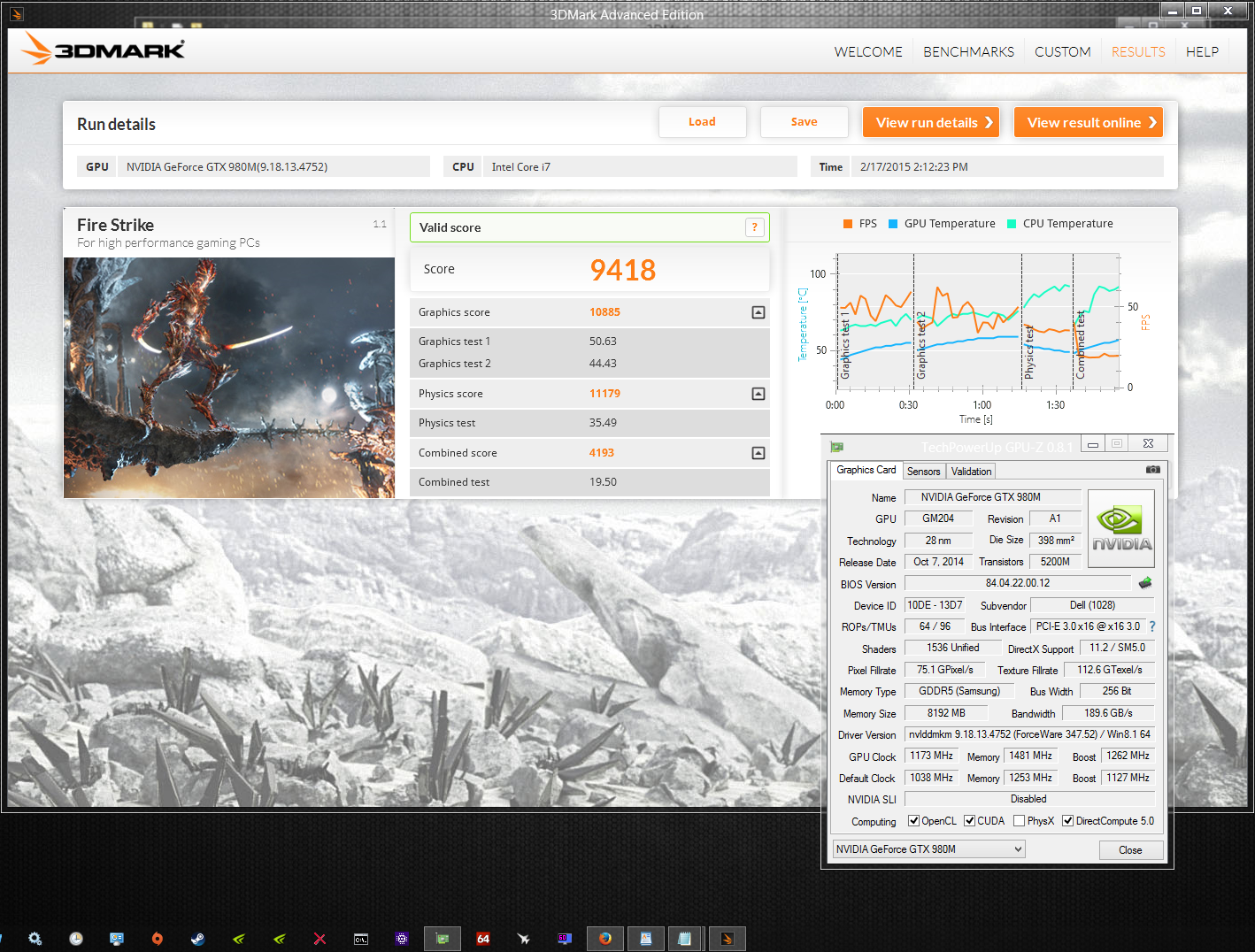Click the 3DMark taskbar button
The height and width of the screenshot is (952, 1255).
(728, 939)
